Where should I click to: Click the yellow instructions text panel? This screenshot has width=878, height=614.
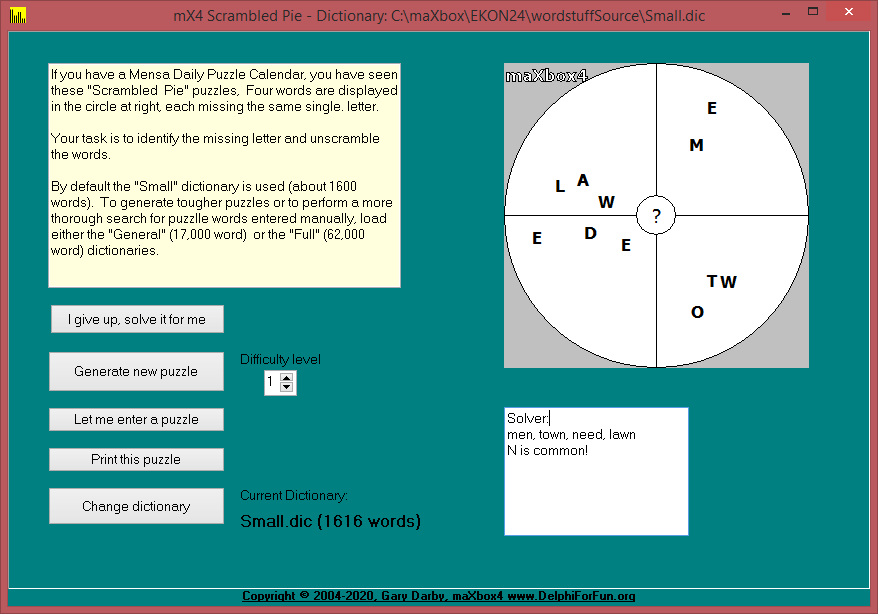(x=224, y=176)
